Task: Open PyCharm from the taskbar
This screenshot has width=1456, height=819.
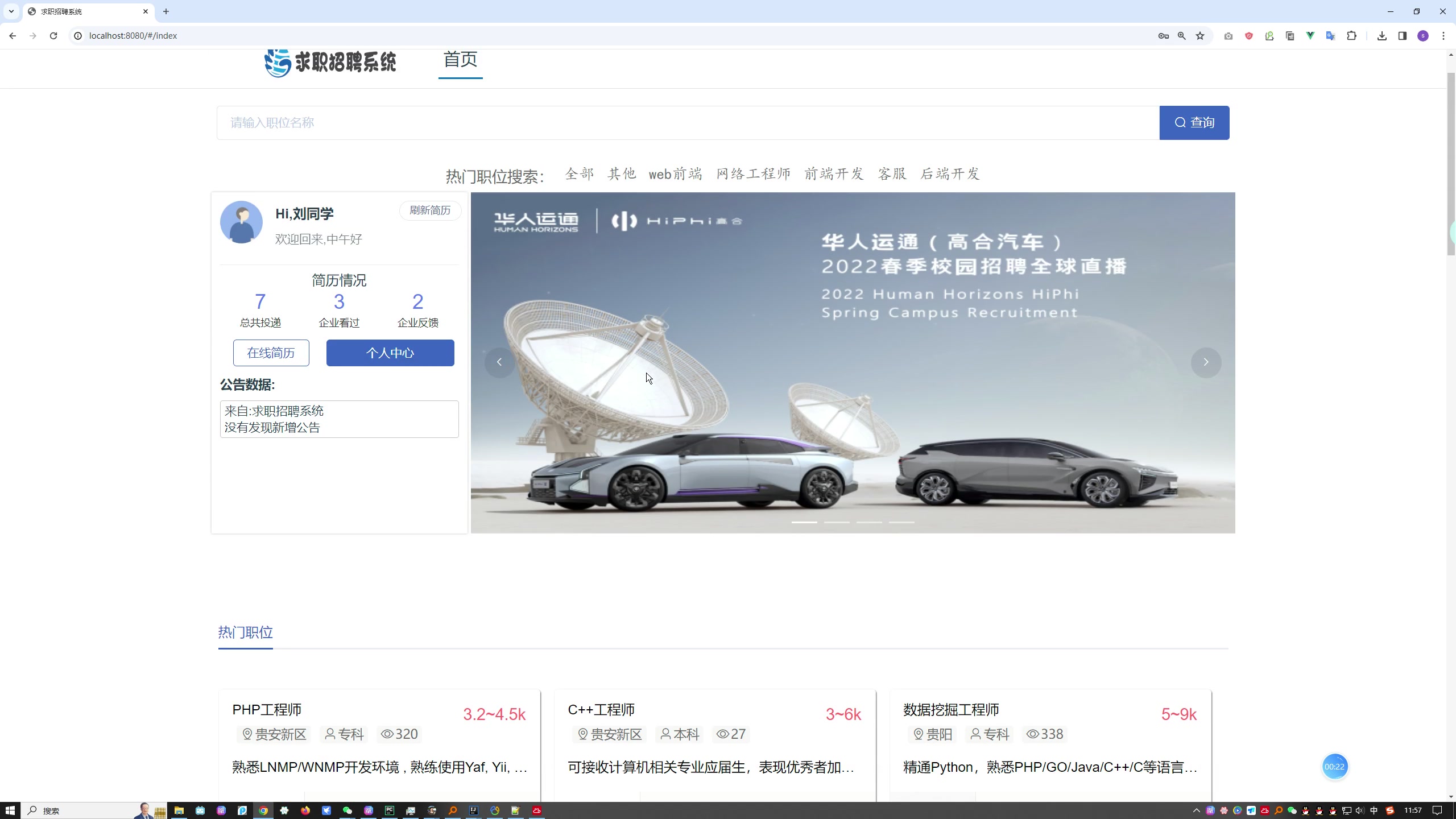Action: pos(390,810)
